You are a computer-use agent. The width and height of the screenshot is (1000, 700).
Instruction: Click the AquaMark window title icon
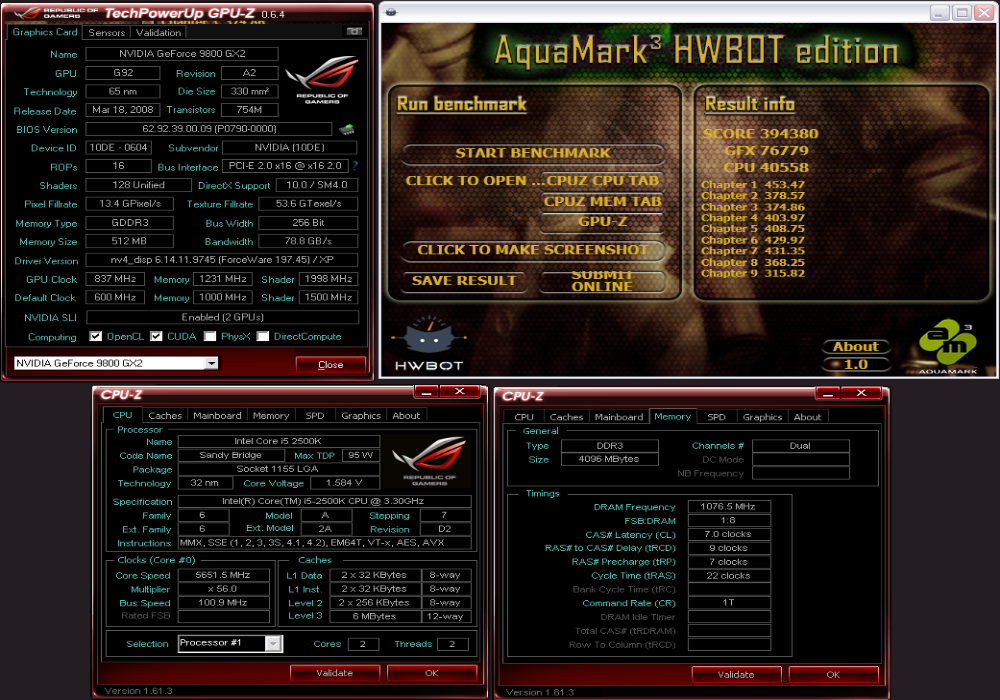tap(391, 11)
